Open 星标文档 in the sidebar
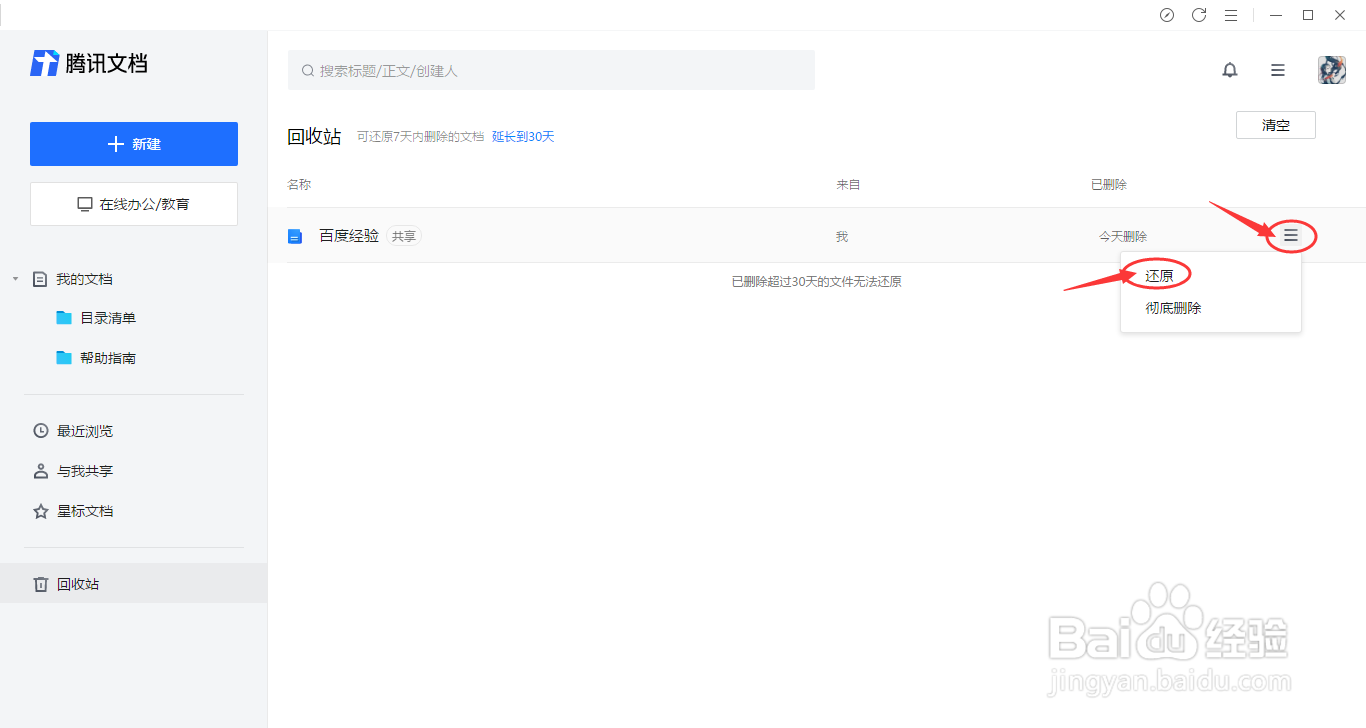This screenshot has width=1366, height=728. point(87,511)
